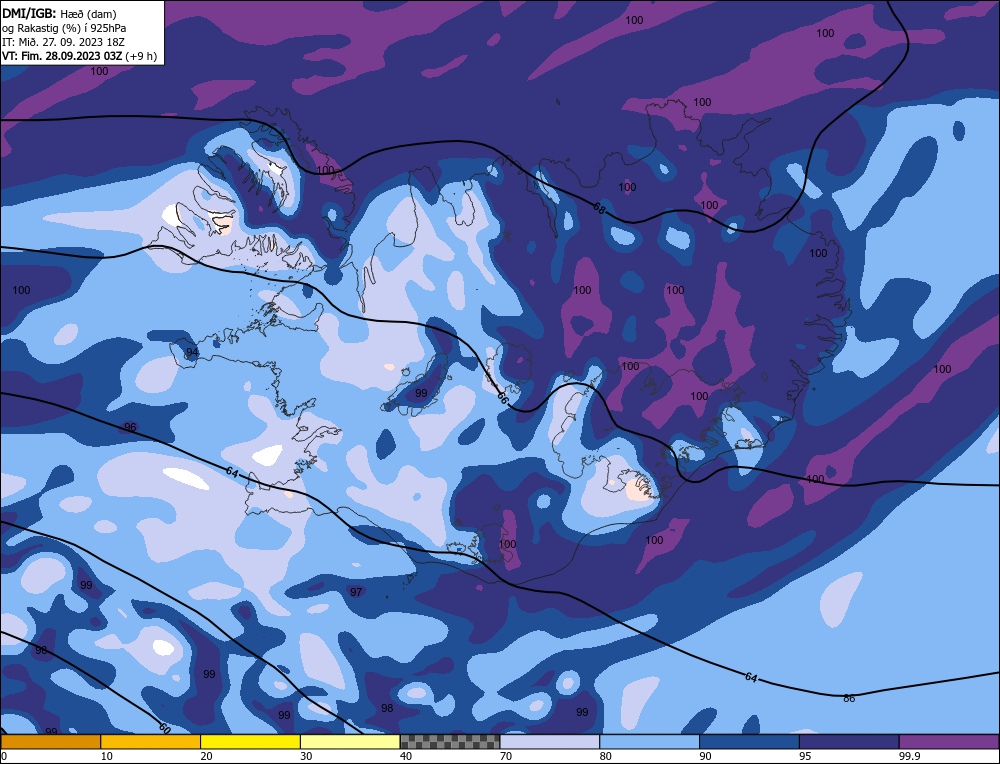Click the orange 10–20 legend swatch
The image size is (1000, 764).
click(151, 741)
